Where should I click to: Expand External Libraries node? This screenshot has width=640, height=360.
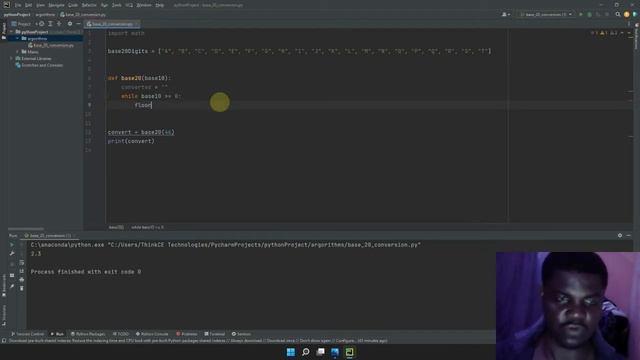point(11,58)
